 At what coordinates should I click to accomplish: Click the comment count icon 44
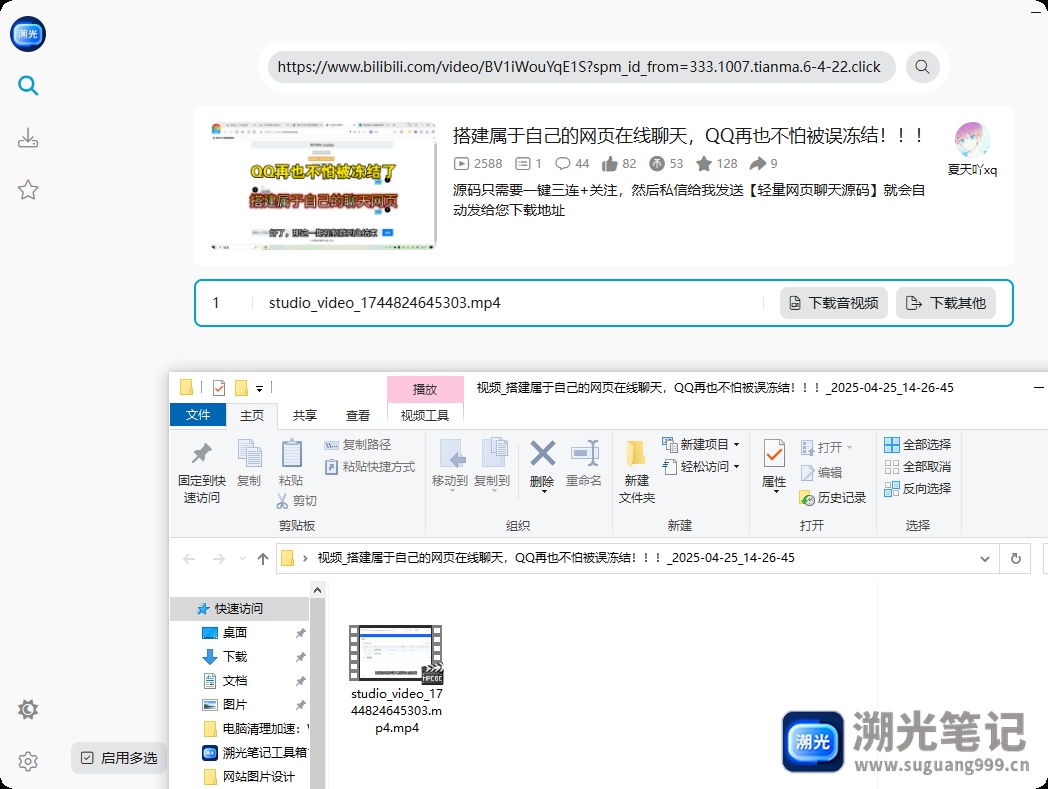click(x=563, y=164)
